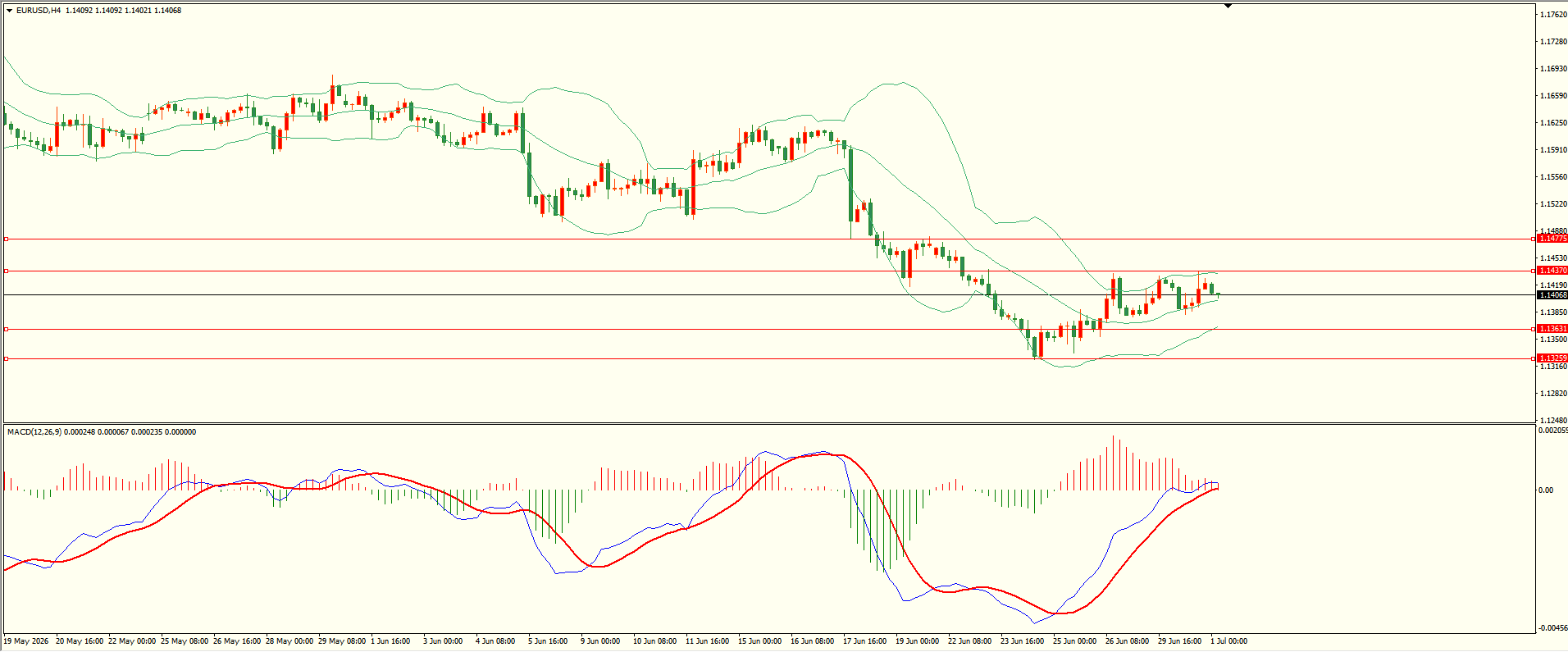Click the 19 Jun 00:00 time label
The height and width of the screenshot is (652, 1568).
[x=917, y=641]
